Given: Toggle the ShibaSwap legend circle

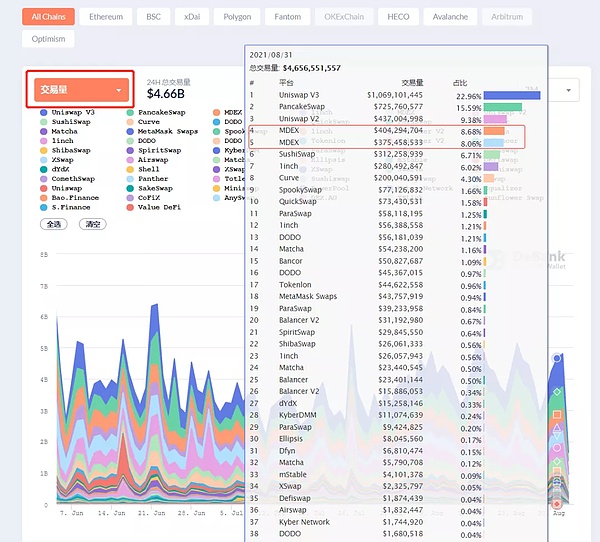Looking at the screenshot, I should [x=44, y=150].
